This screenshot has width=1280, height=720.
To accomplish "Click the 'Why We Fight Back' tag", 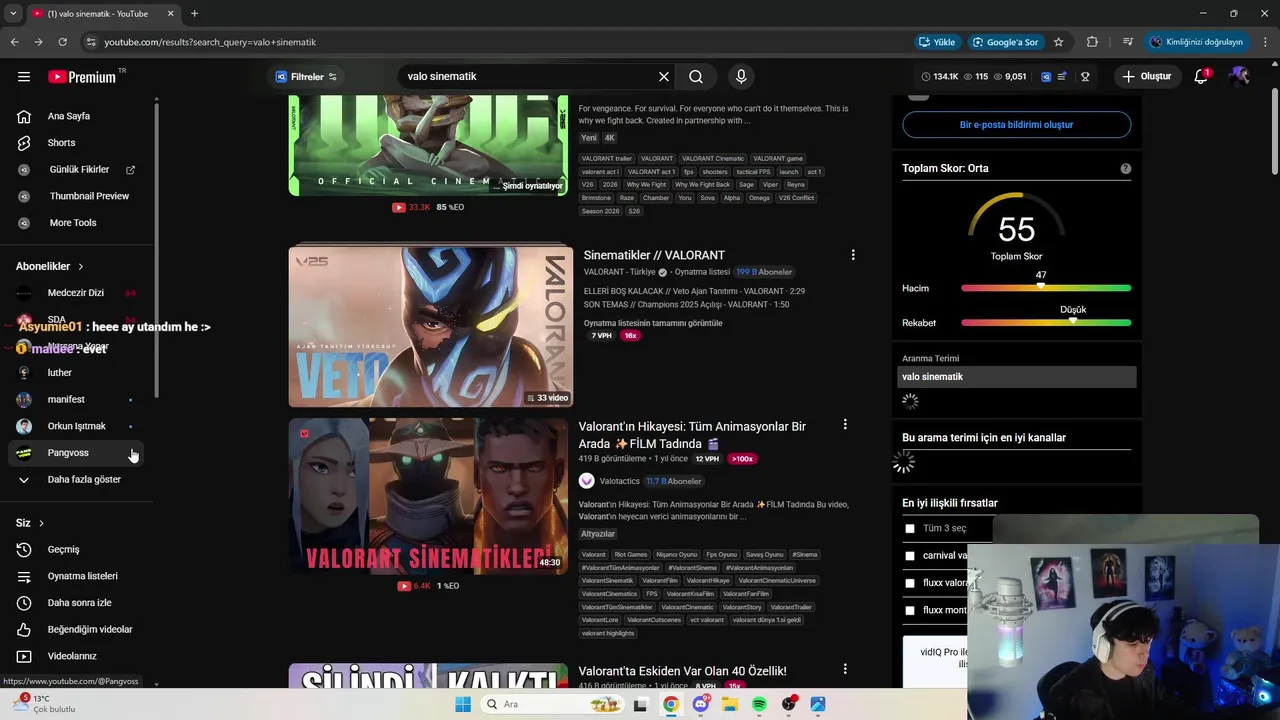I will [x=702, y=184].
